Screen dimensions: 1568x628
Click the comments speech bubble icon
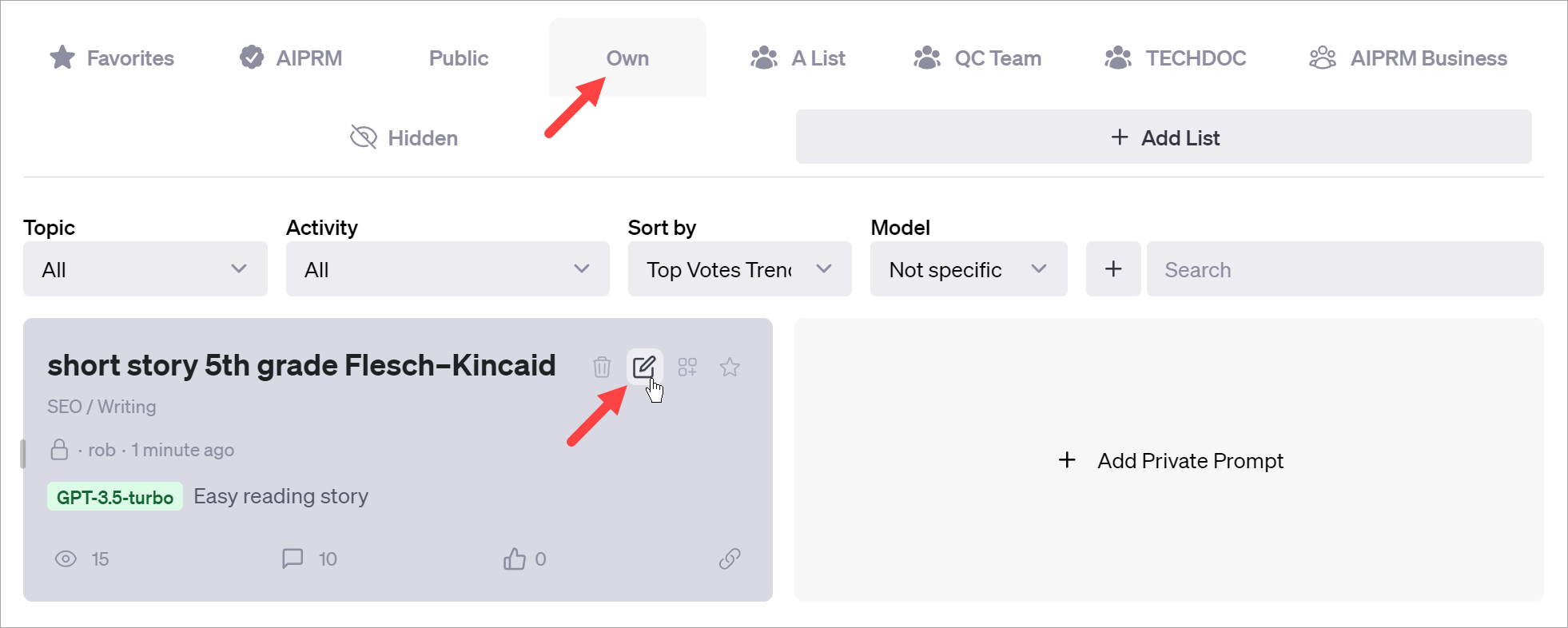pos(293,558)
